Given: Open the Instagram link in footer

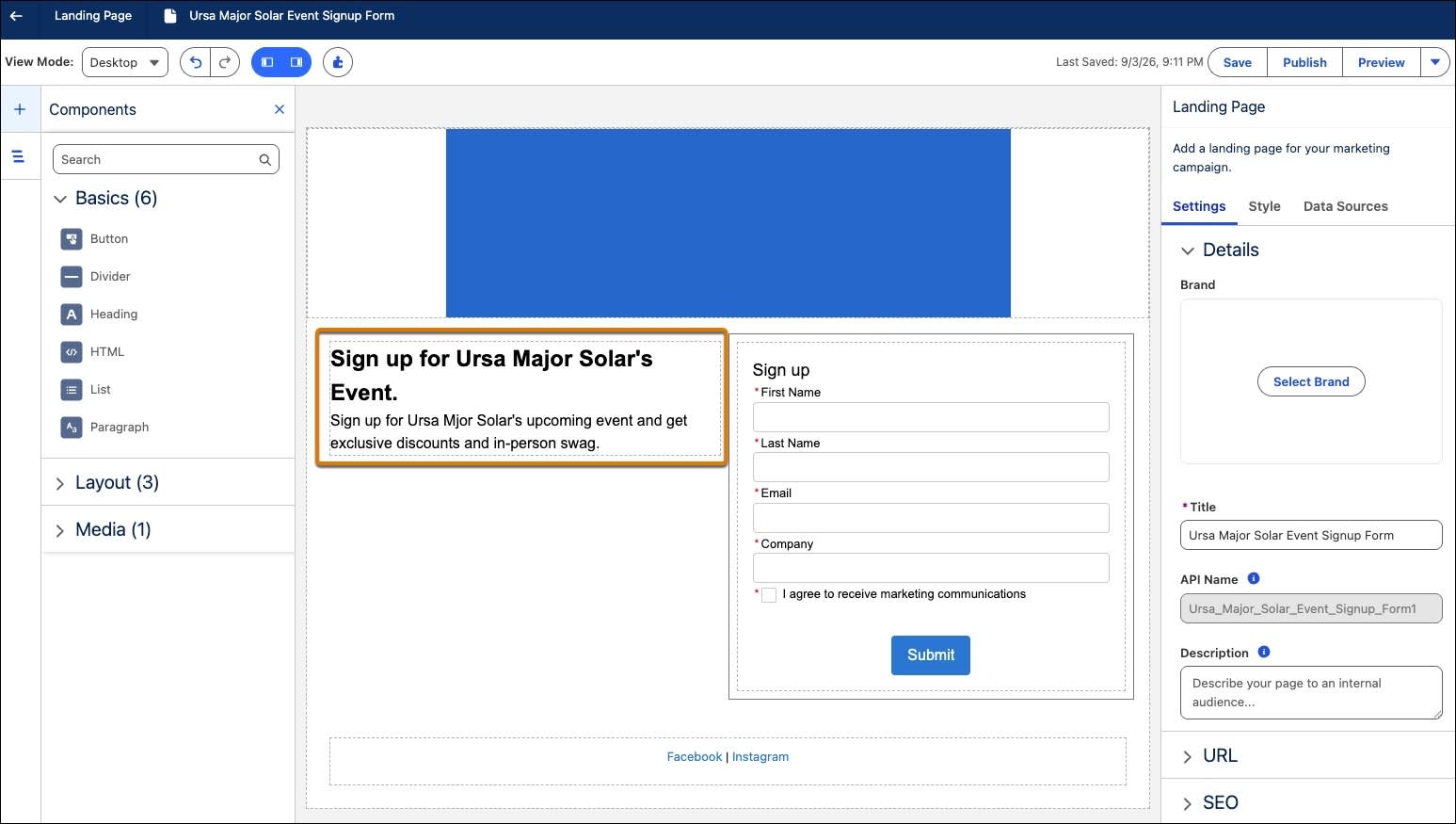Looking at the screenshot, I should [760, 757].
